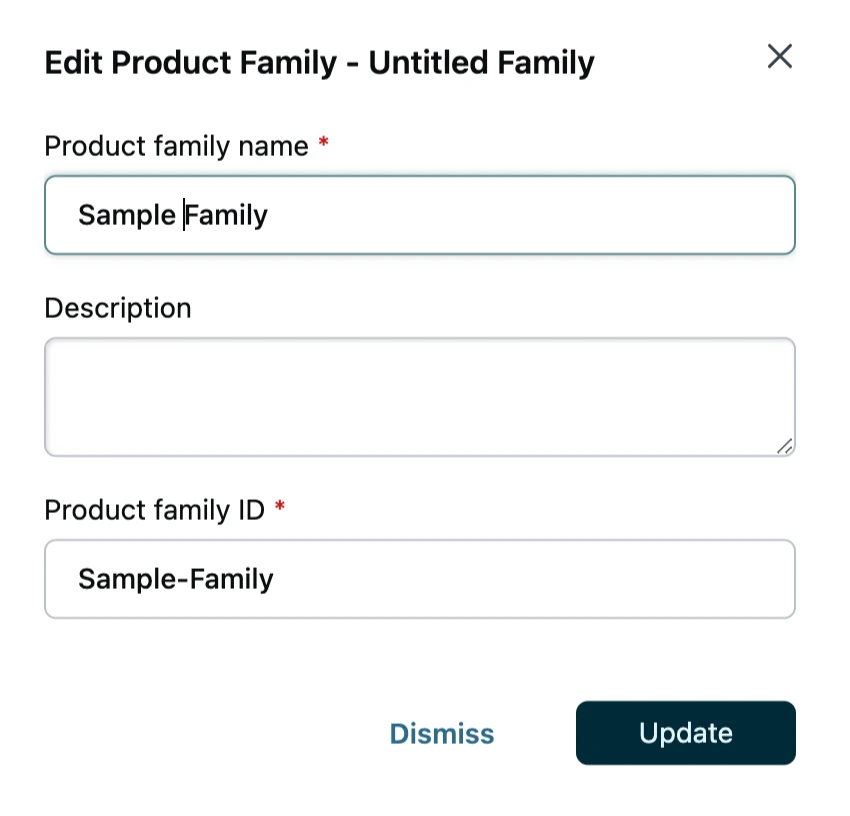The height and width of the screenshot is (816, 850).
Task: Place cursor after "Sample-Family" in the ID field
Action: tap(275, 579)
